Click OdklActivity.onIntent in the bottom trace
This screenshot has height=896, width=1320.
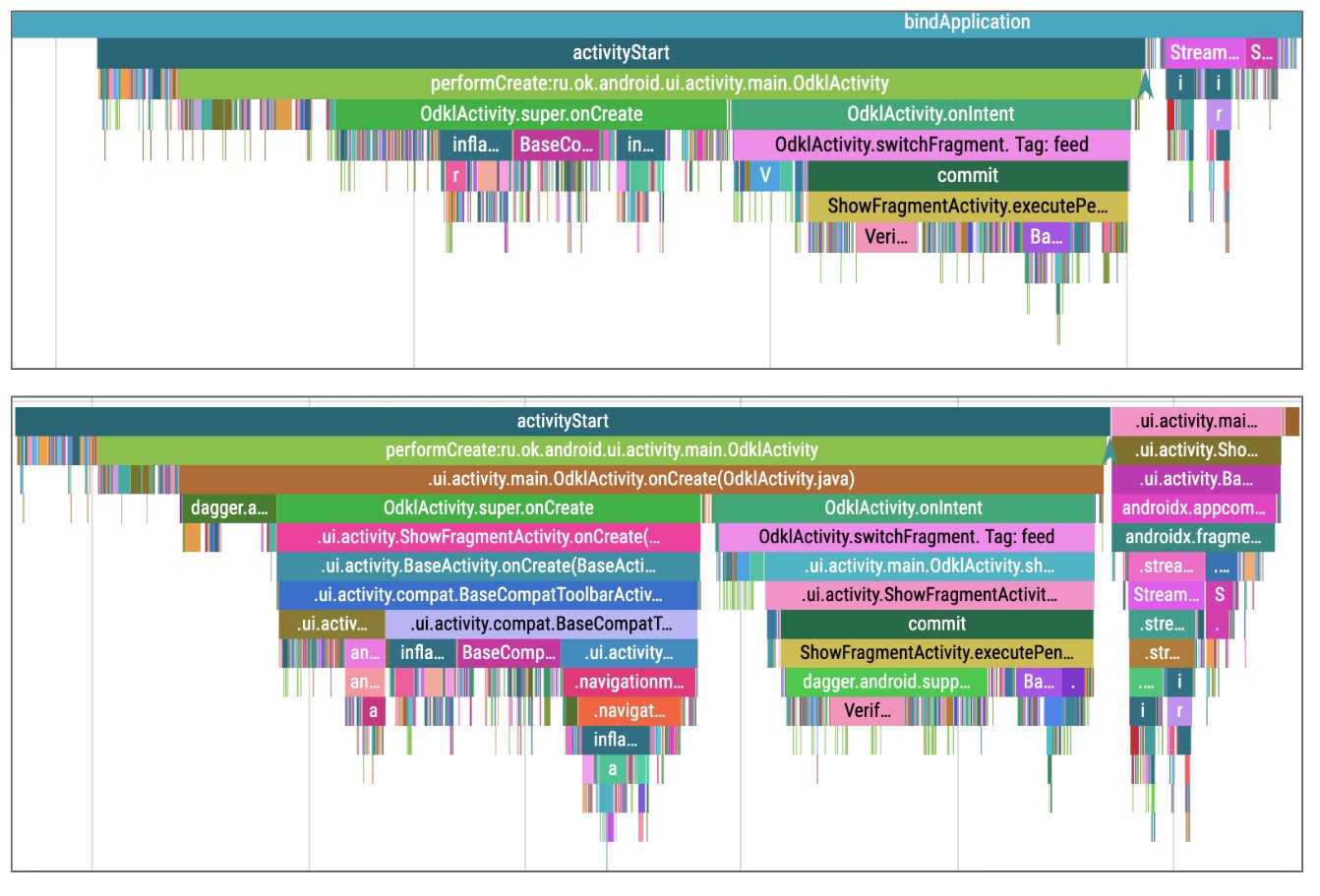tap(903, 508)
